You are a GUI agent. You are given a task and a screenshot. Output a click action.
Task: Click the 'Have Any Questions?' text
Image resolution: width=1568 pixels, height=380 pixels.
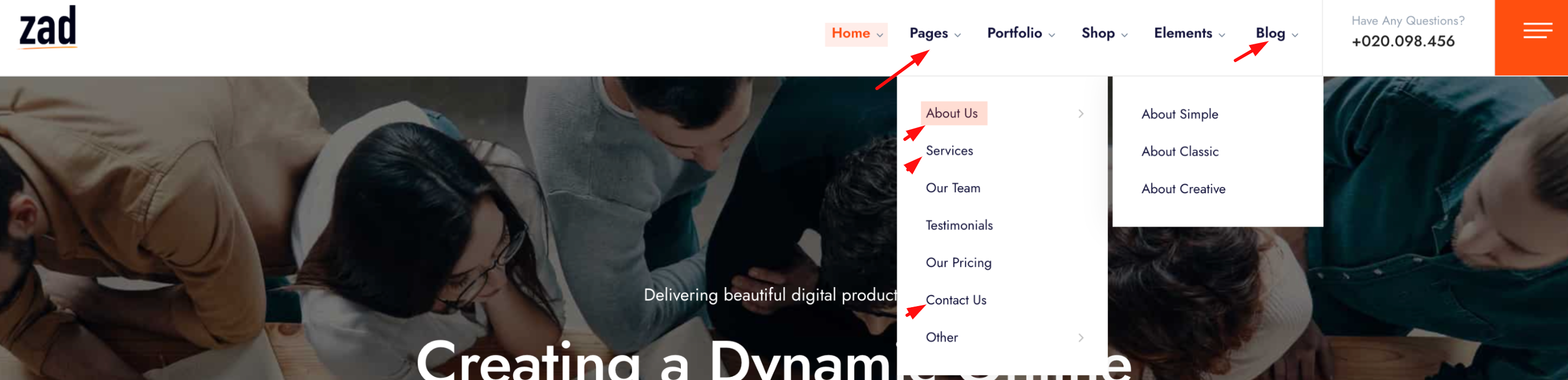[x=1407, y=21]
